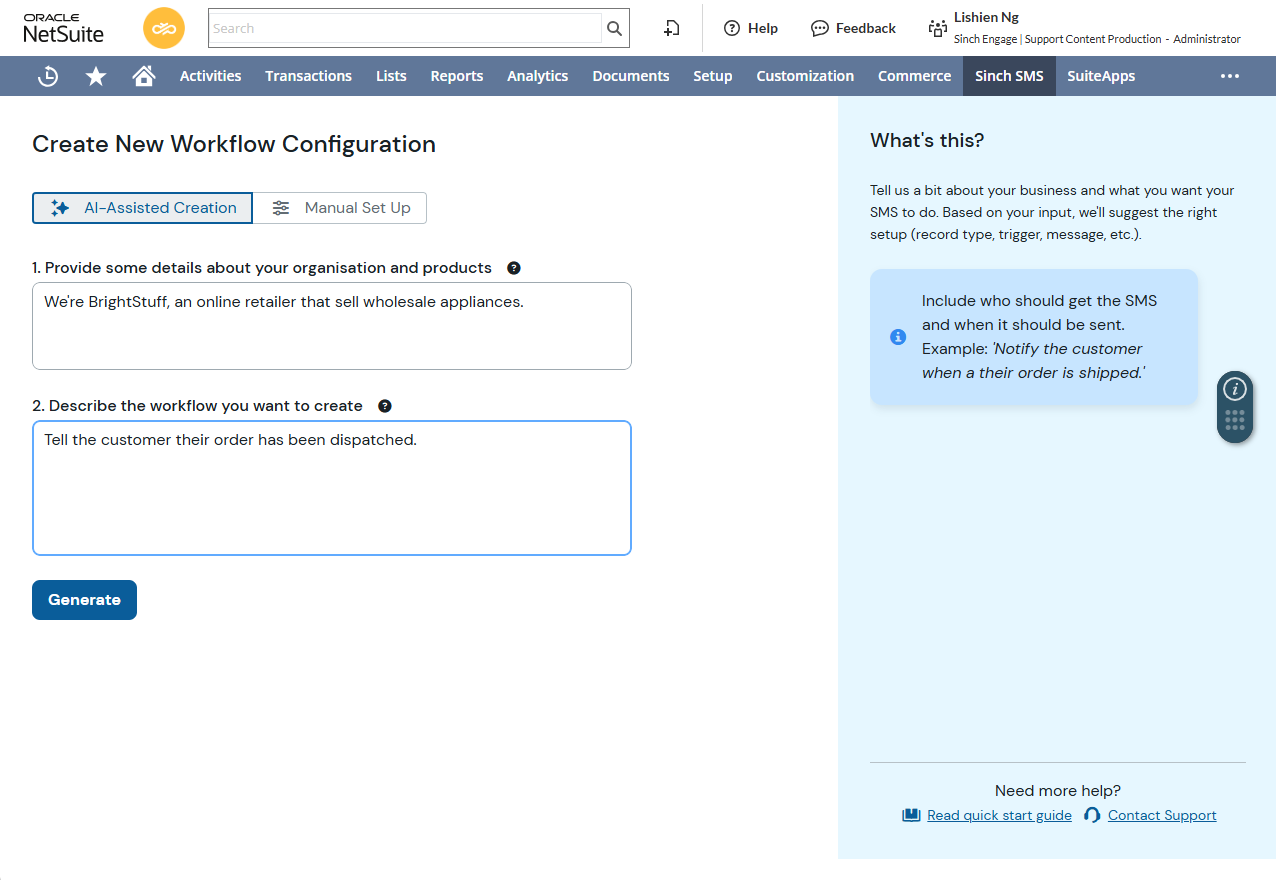Click the help question icon beside workflow description

pyautogui.click(x=385, y=406)
